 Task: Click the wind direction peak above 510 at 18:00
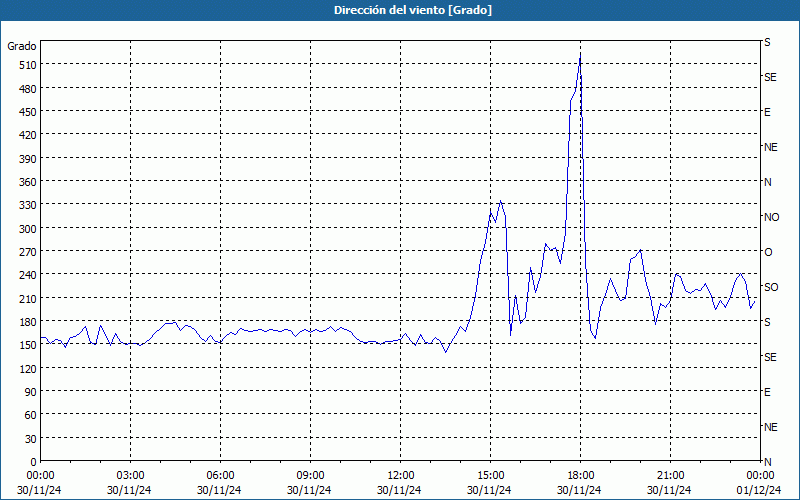(x=580, y=55)
